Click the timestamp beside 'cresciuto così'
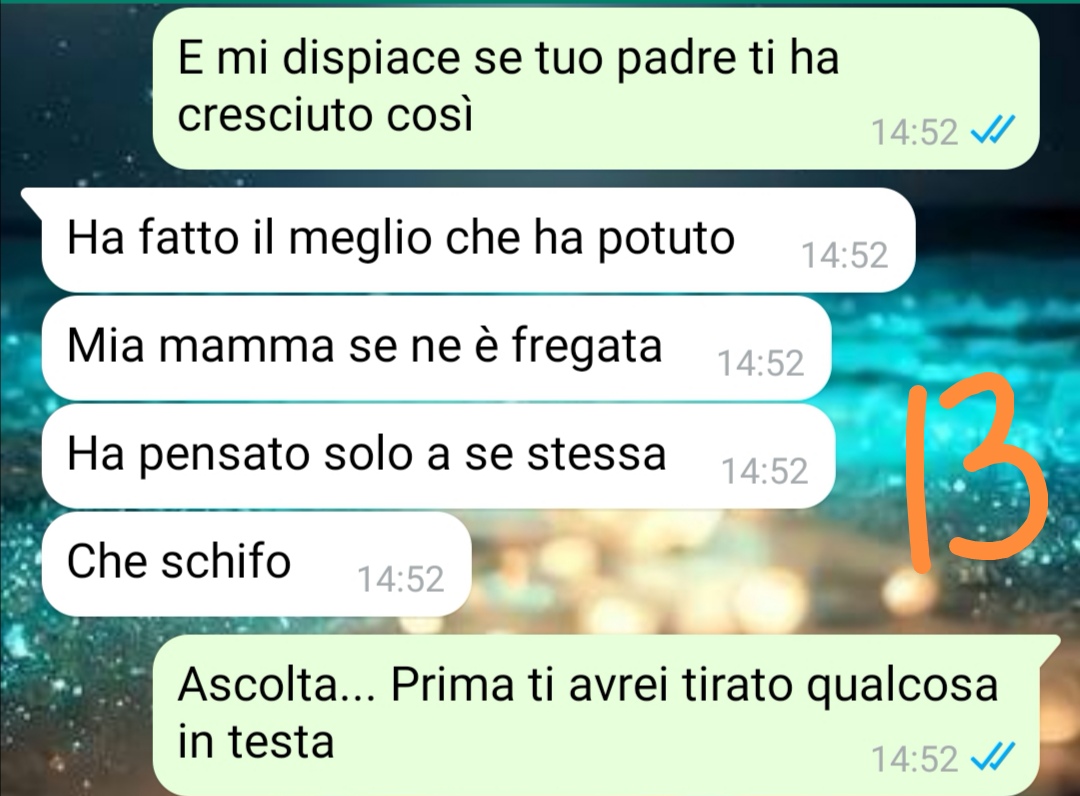The width and height of the screenshot is (1080, 796). pos(915,132)
